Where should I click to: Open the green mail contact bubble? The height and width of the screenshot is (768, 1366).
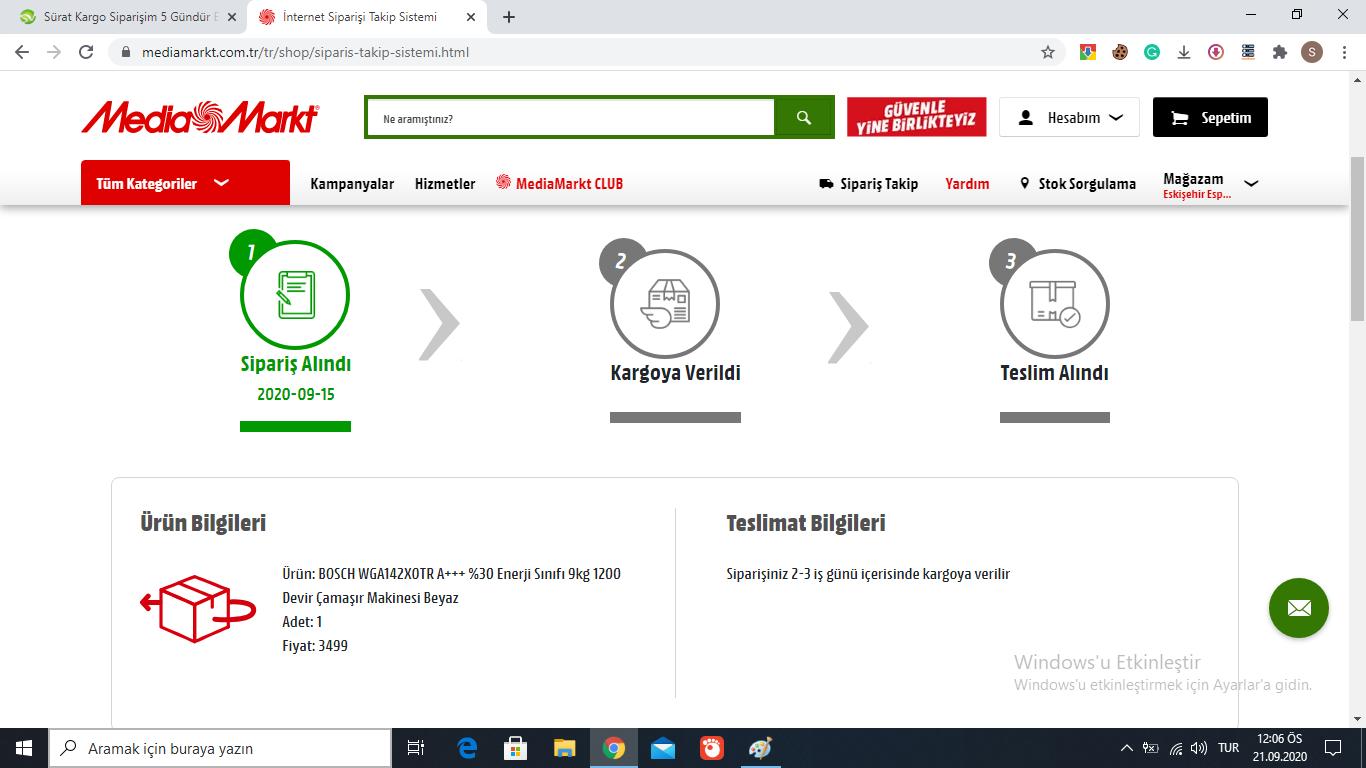click(x=1299, y=607)
